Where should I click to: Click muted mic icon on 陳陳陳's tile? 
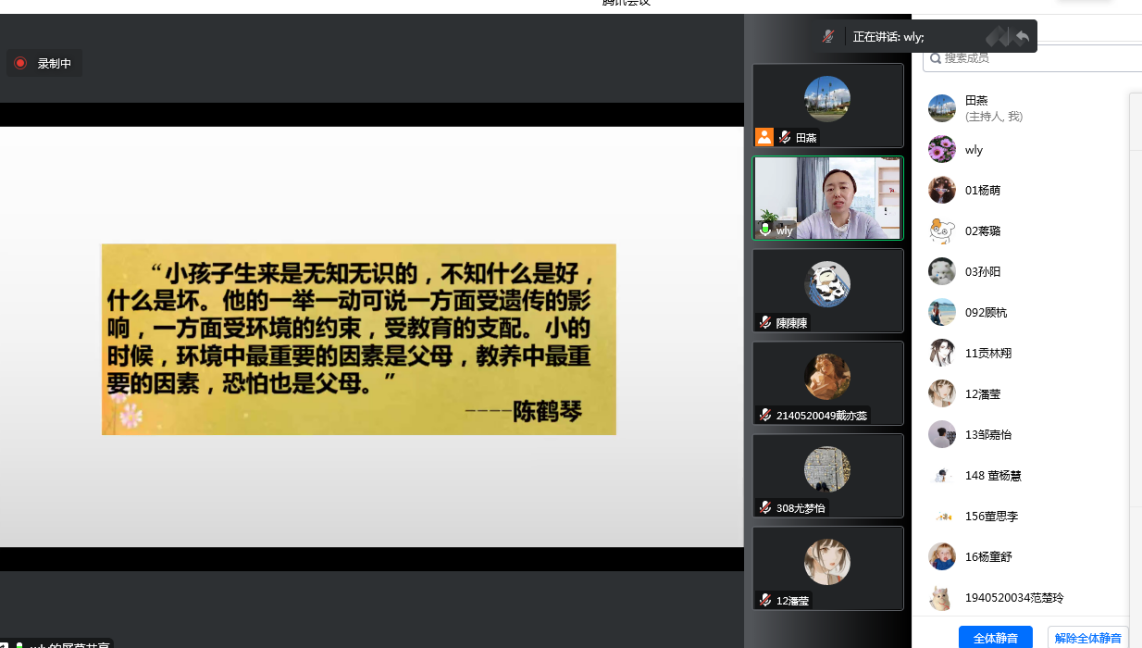[765, 323]
